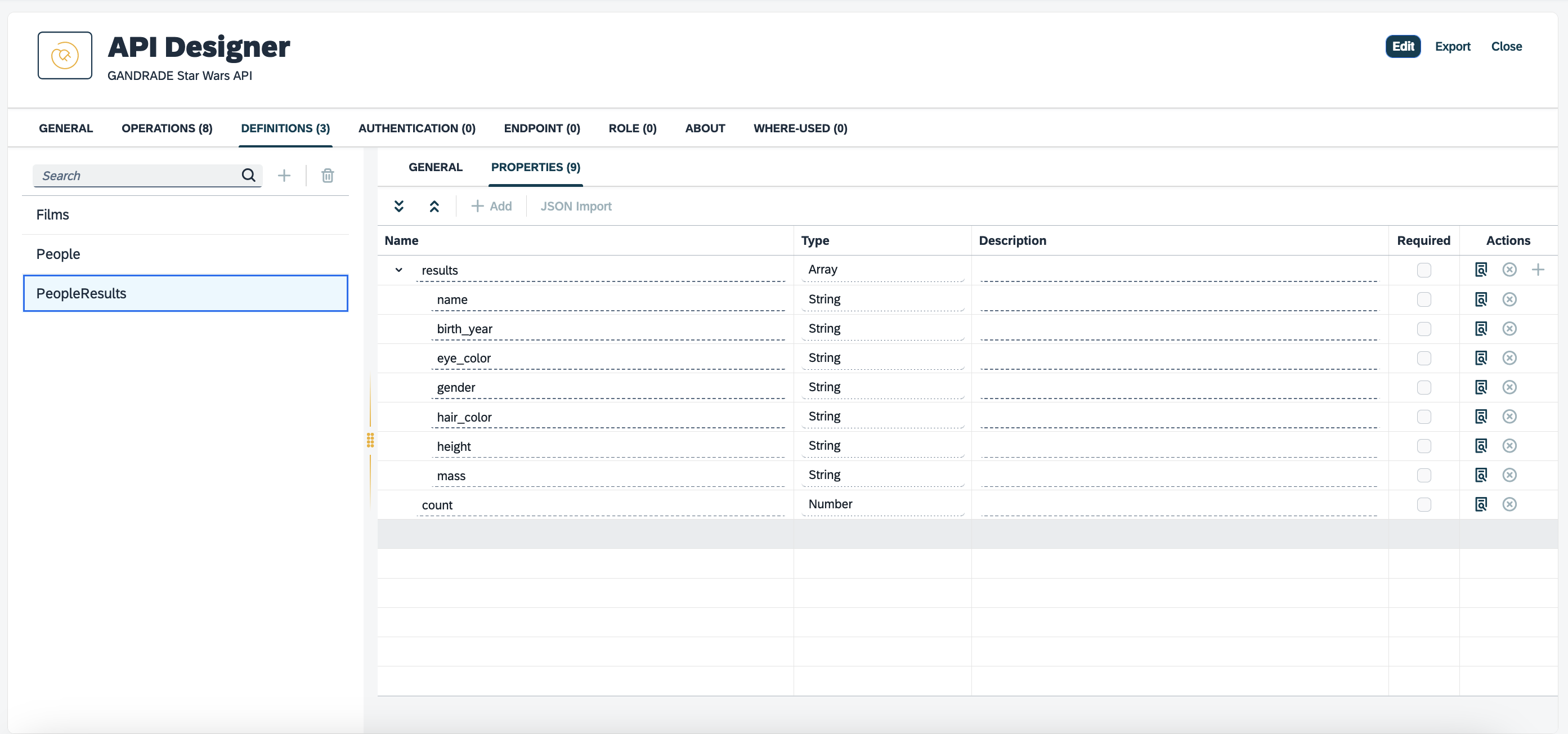Tick the Required checkbox for name

1424,299
